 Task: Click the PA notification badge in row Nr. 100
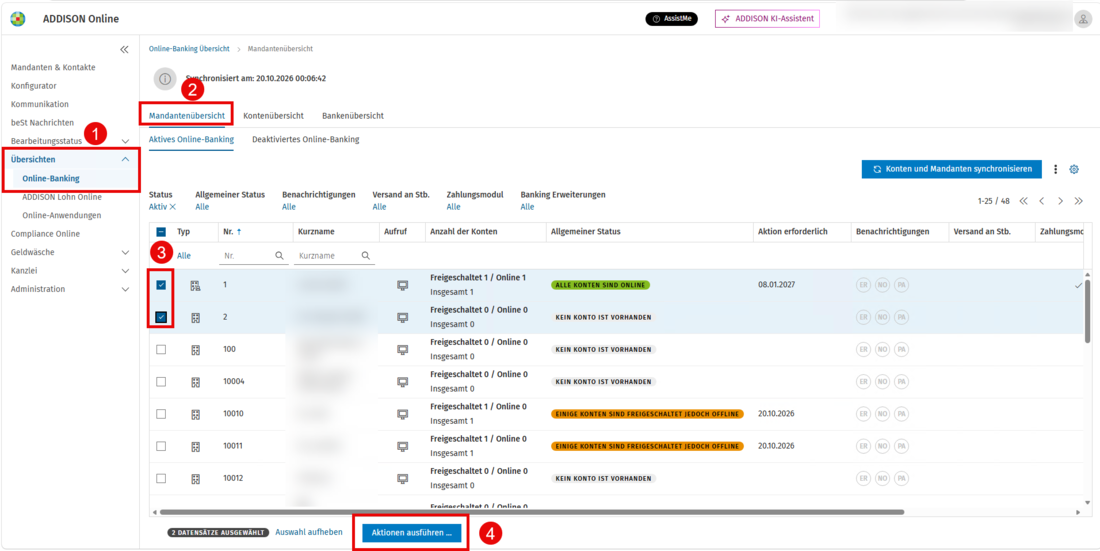[x=901, y=350]
